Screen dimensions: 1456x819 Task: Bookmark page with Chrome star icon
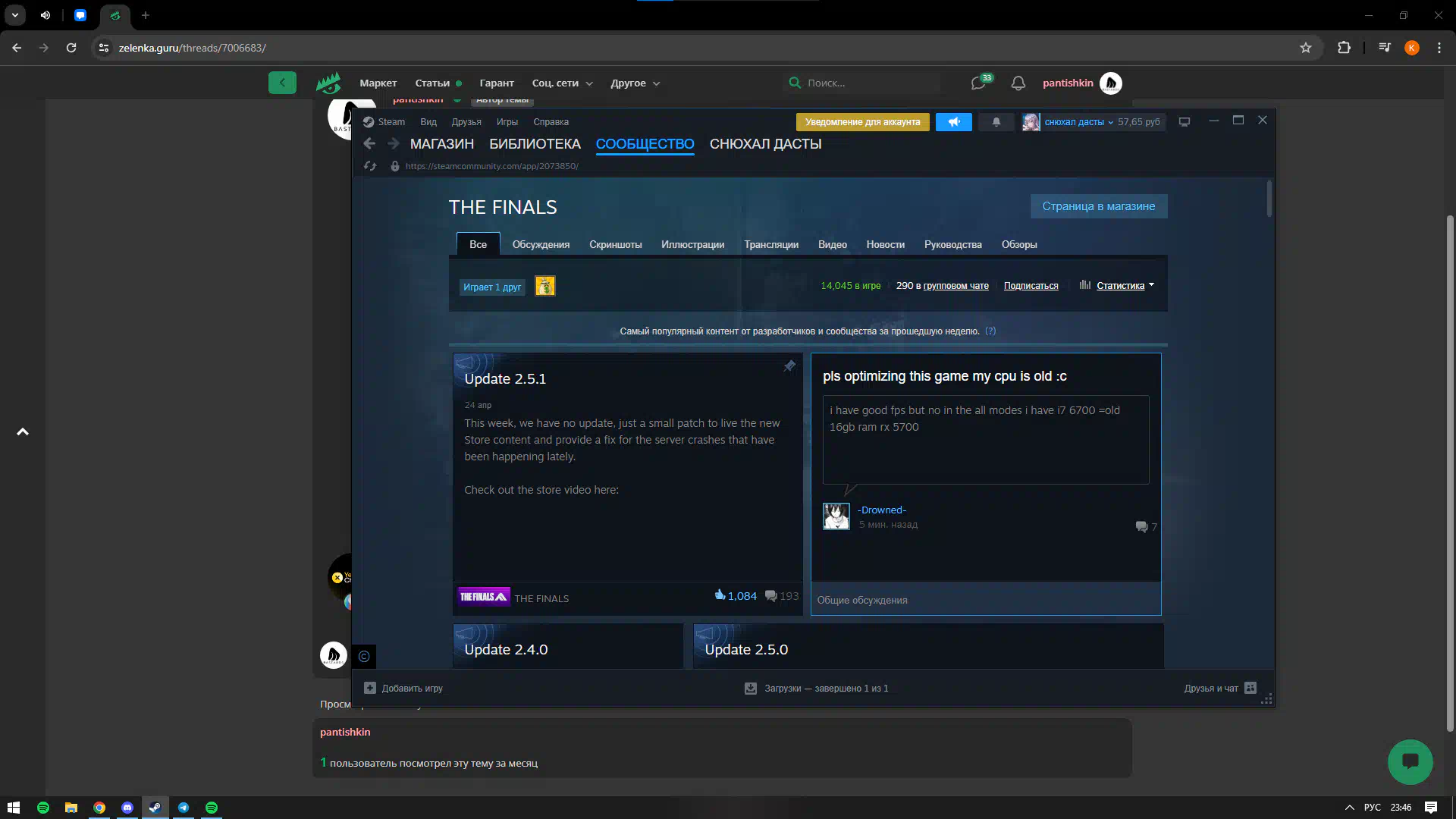[x=1306, y=48]
